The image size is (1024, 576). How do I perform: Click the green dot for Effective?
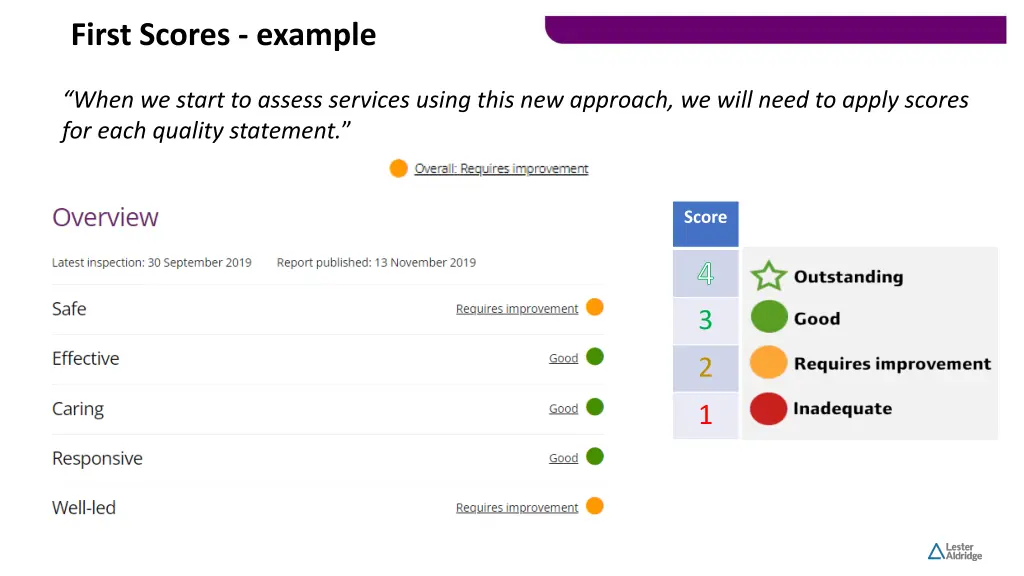595,357
